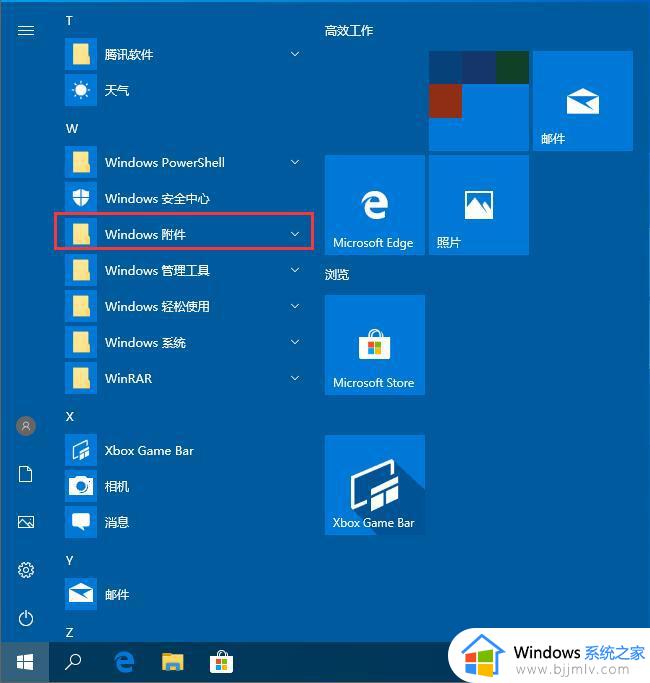Viewport: 650px width, 683px height.
Task: Expand the Windows 管理工具 chevron
Action: (x=295, y=270)
